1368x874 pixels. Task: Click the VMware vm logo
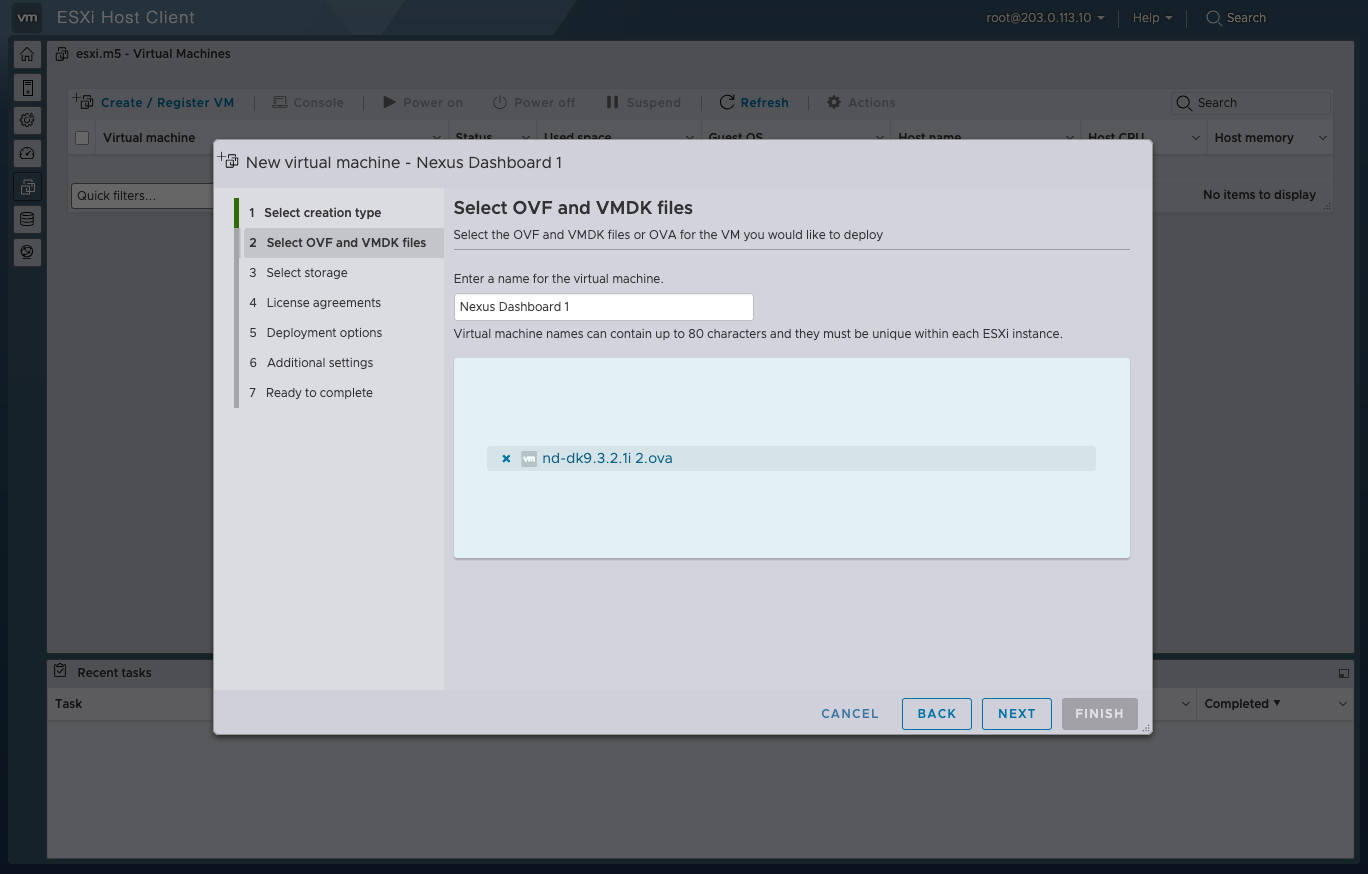pyautogui.click(x=28, y=17)
